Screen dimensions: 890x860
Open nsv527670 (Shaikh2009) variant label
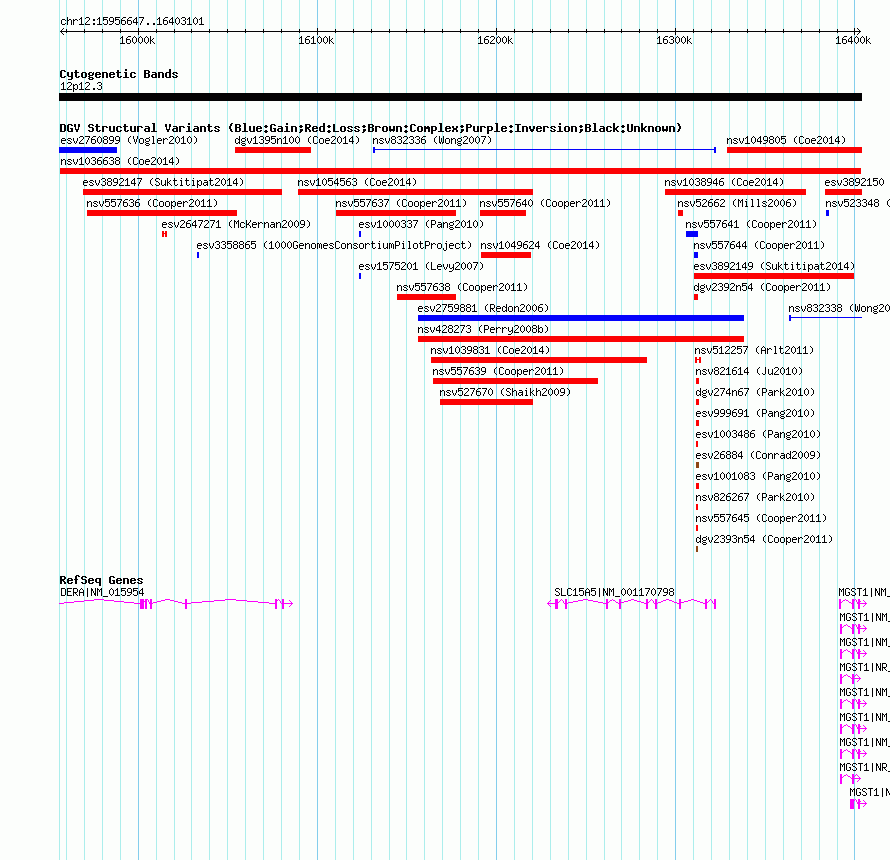coord(505,392)
